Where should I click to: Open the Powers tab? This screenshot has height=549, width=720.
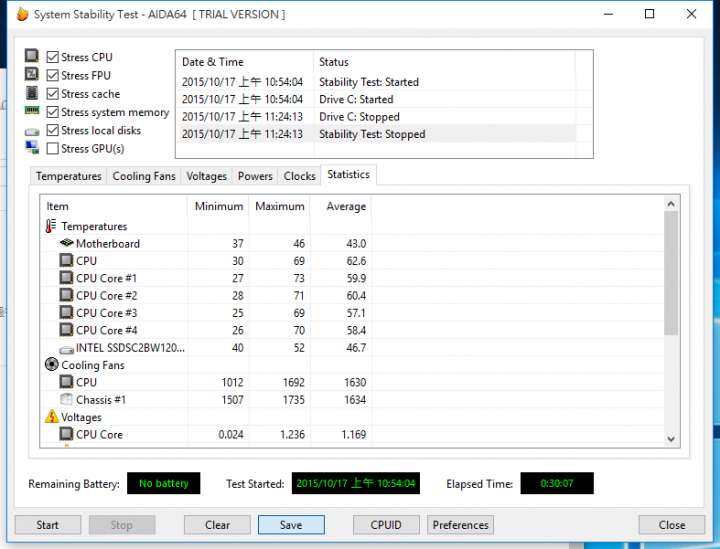(x=255, y=176)
